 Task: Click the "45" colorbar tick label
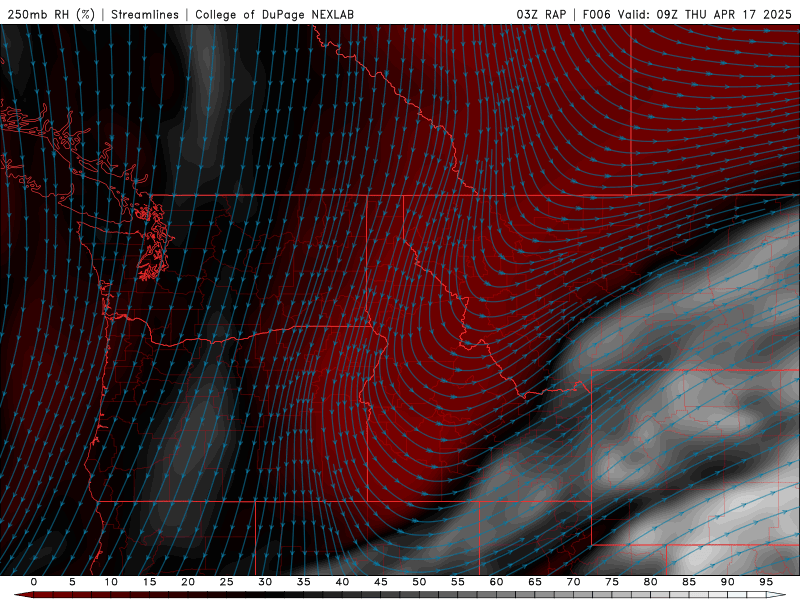pyautogui.click(x=381, y=582)
